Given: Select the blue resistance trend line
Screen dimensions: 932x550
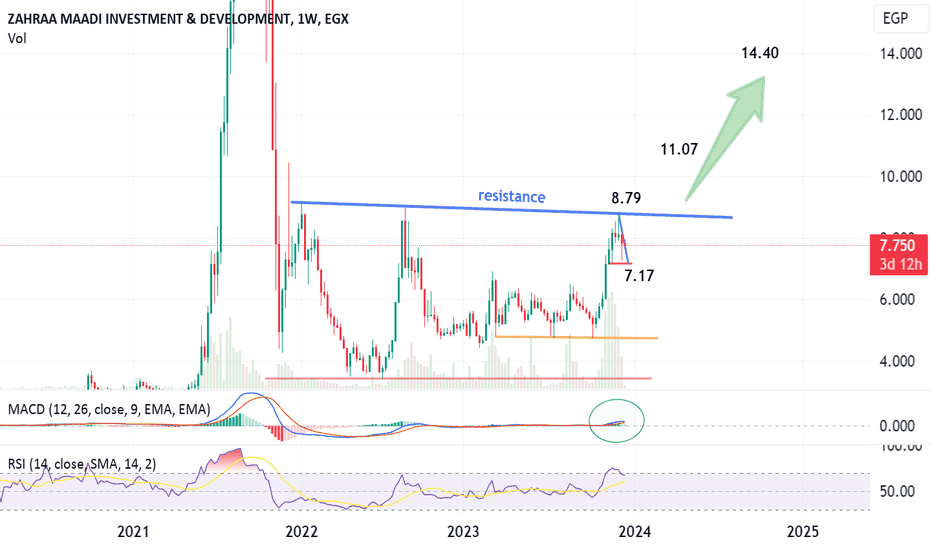Looking at the screenshot, I should (x=511, y=210).
